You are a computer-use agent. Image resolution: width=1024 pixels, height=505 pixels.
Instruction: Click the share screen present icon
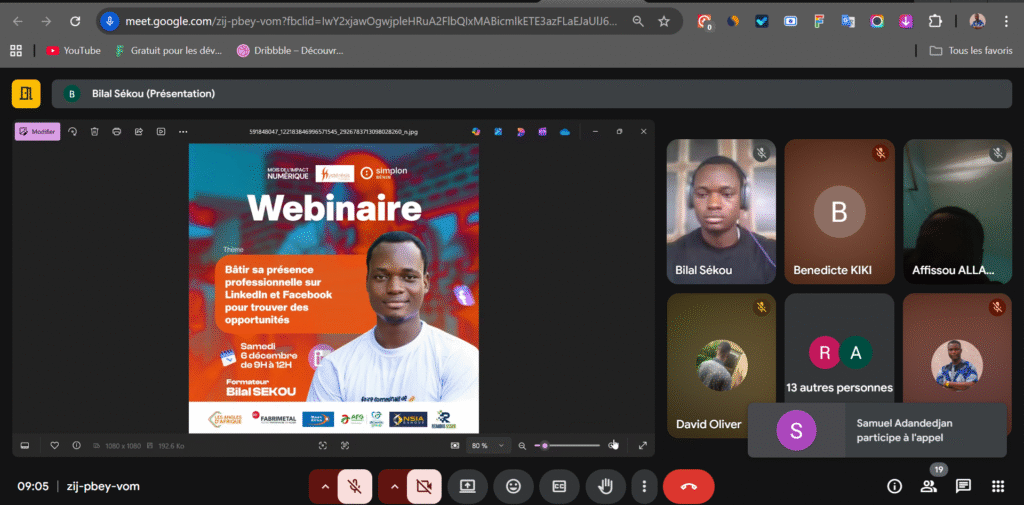(x=467, y=486)
